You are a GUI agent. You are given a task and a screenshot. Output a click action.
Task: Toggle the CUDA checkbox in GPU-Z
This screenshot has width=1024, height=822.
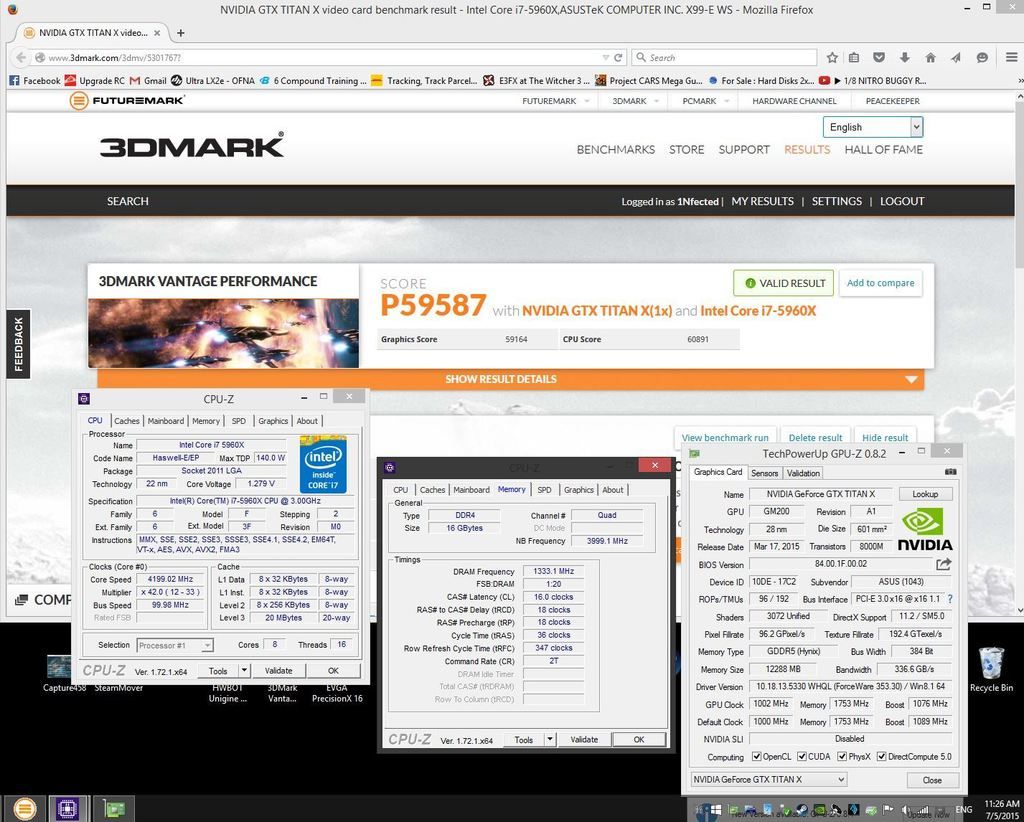[x=801, y=756]
